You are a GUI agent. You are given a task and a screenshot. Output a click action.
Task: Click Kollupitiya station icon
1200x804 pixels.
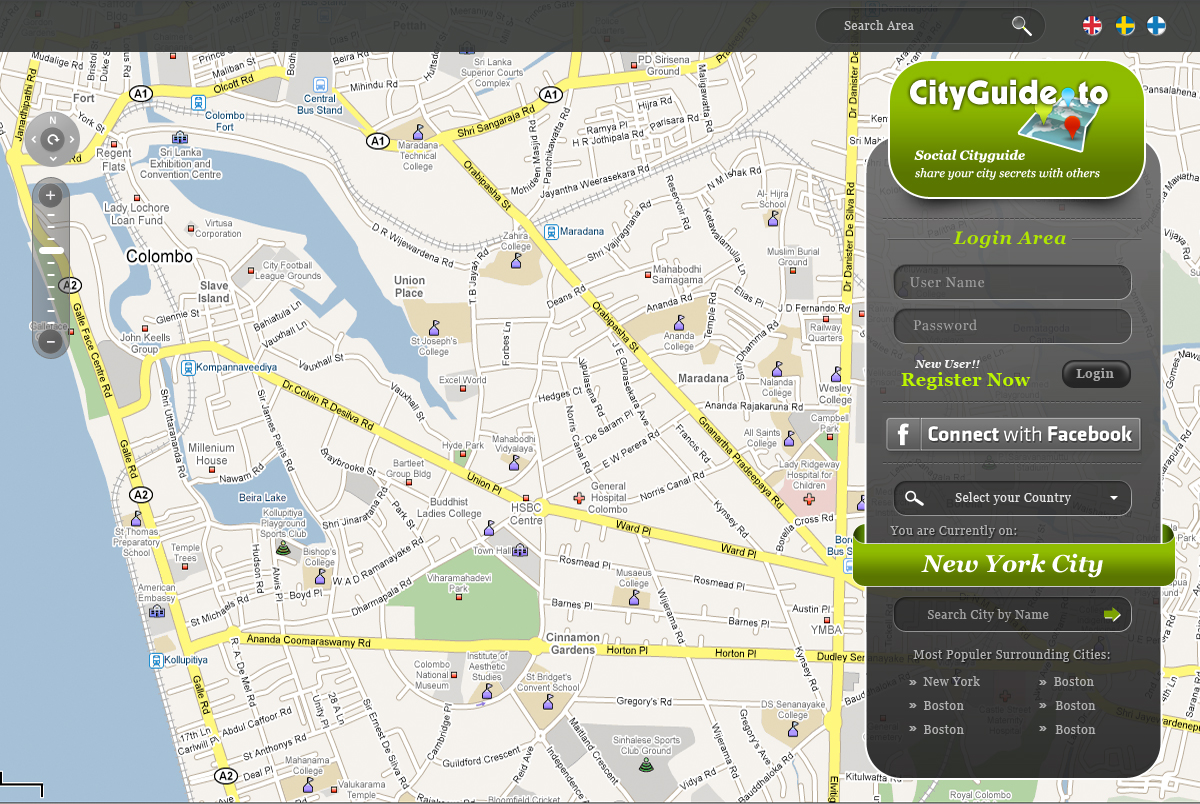[157, 660]
